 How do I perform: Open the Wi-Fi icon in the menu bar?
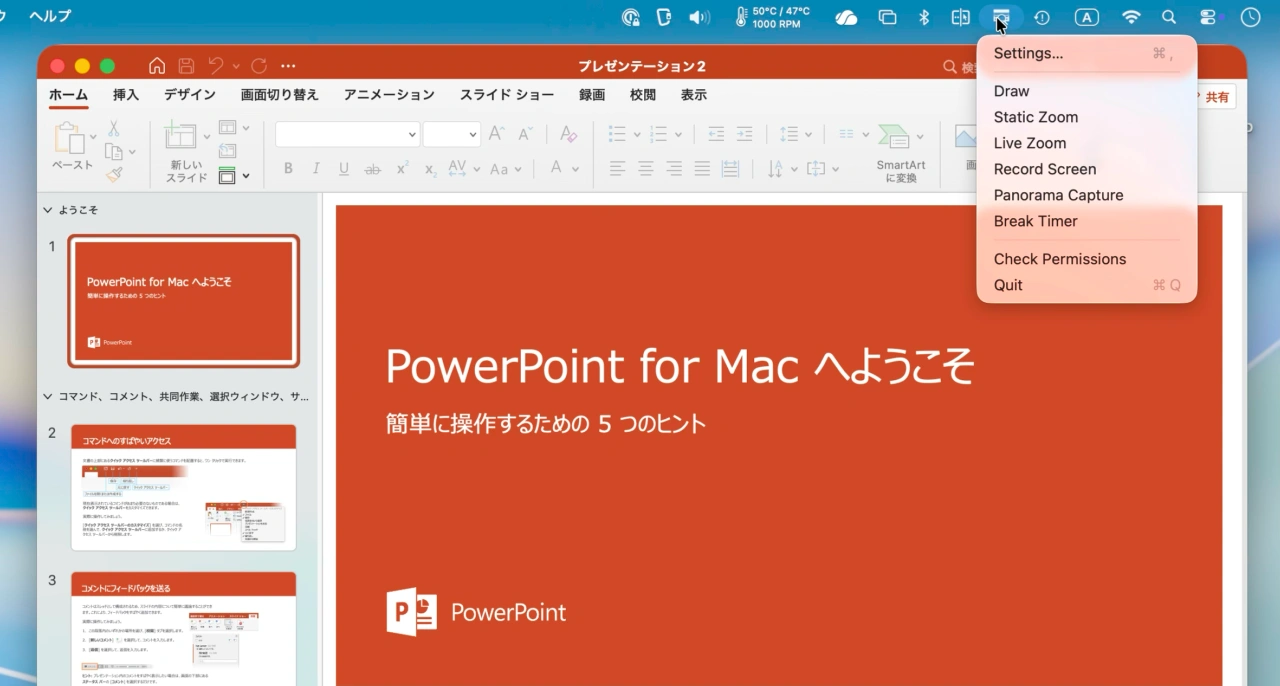click(1131, 17)
